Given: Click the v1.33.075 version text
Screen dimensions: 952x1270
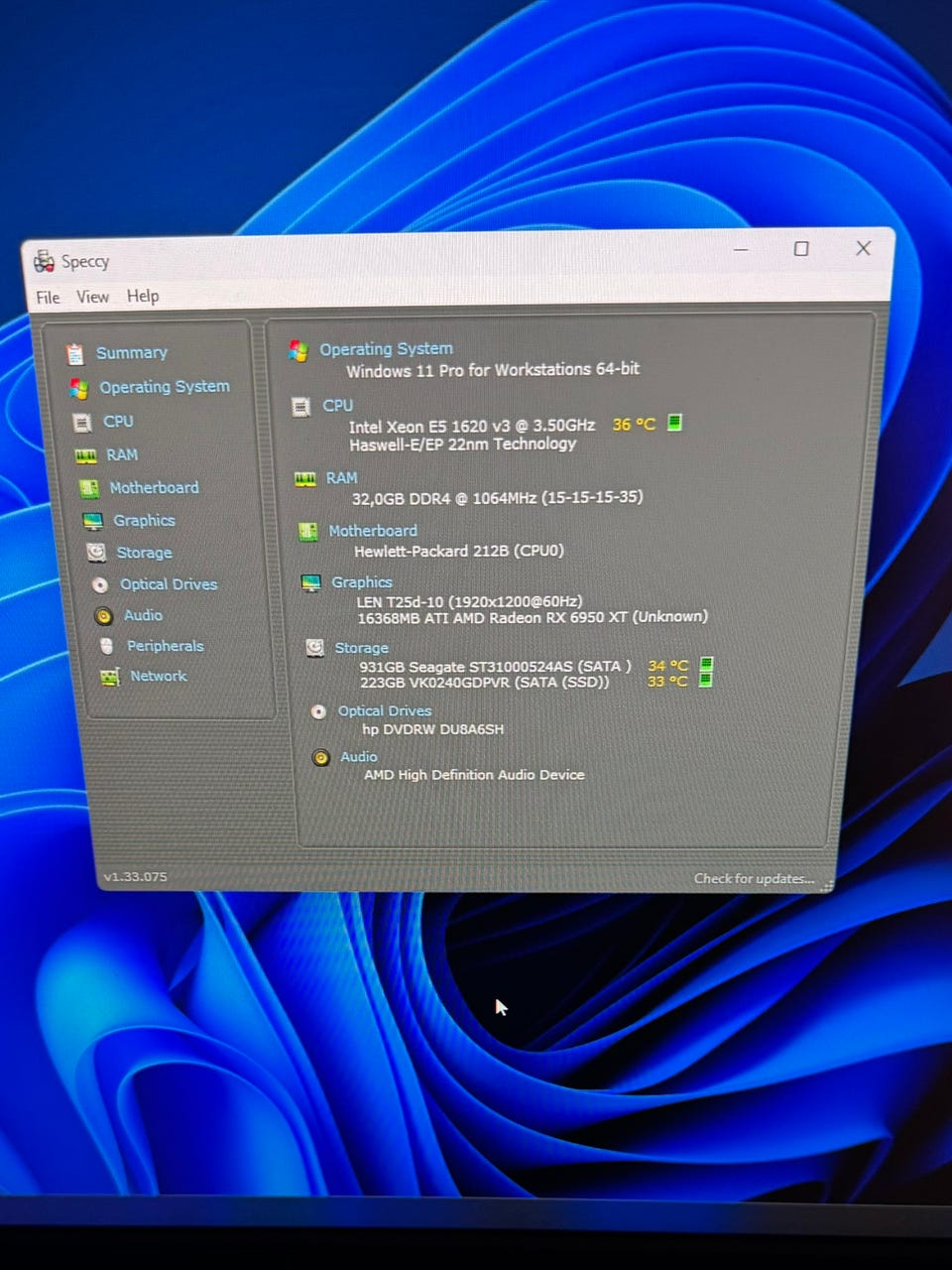Looking at the screenshot, I should click(x=136, y=877).
